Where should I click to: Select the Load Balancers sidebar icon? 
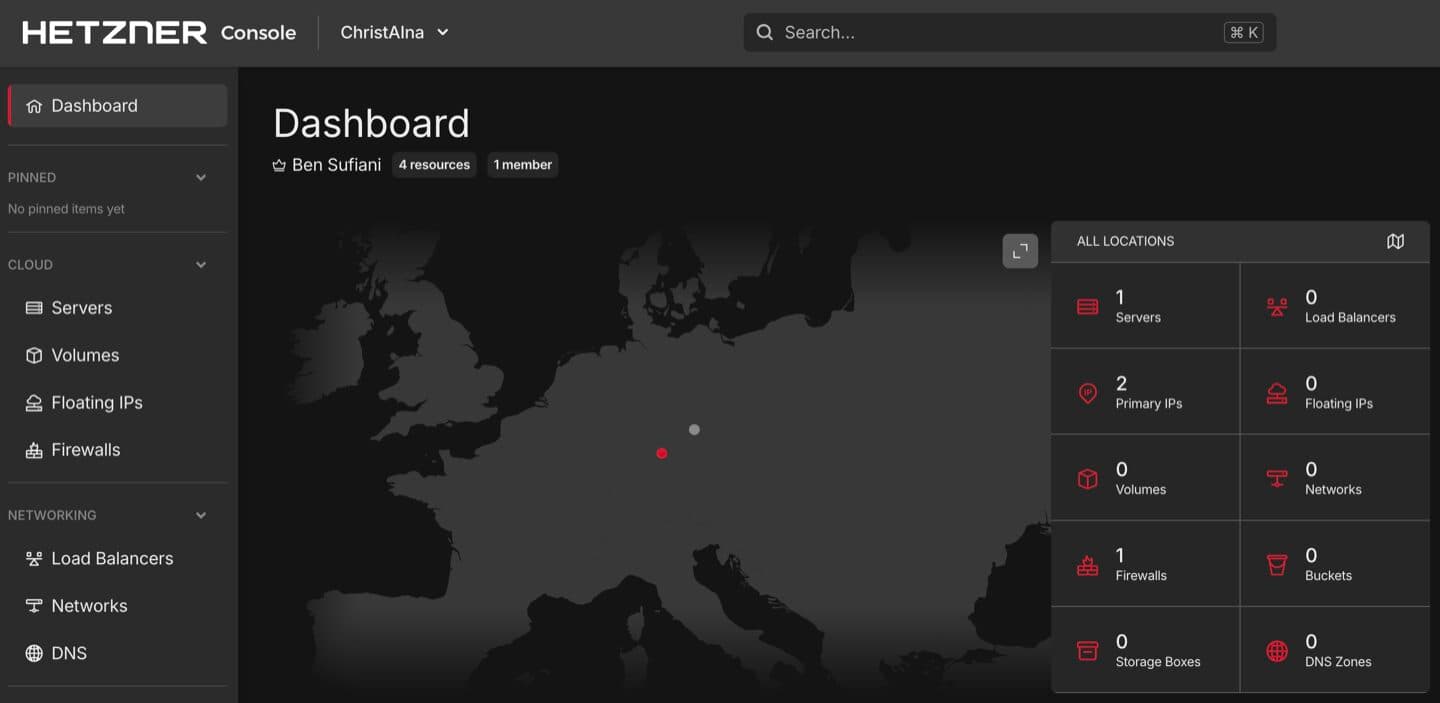click(33, 558)
